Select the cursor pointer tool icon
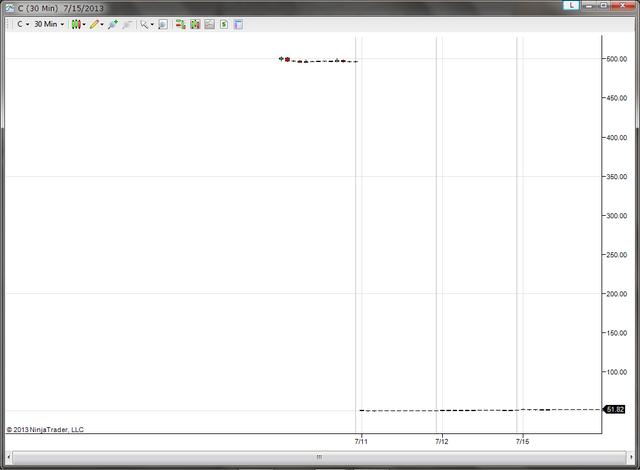 click(144, 24)
